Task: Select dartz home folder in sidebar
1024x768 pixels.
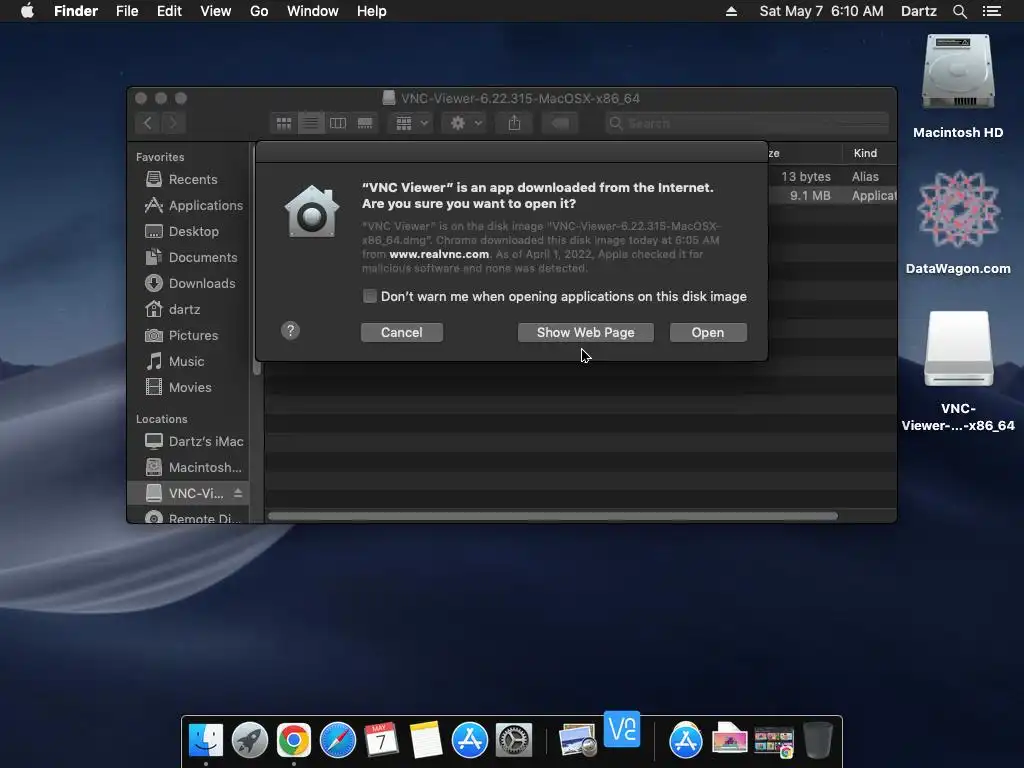Action: coord(188,310)
